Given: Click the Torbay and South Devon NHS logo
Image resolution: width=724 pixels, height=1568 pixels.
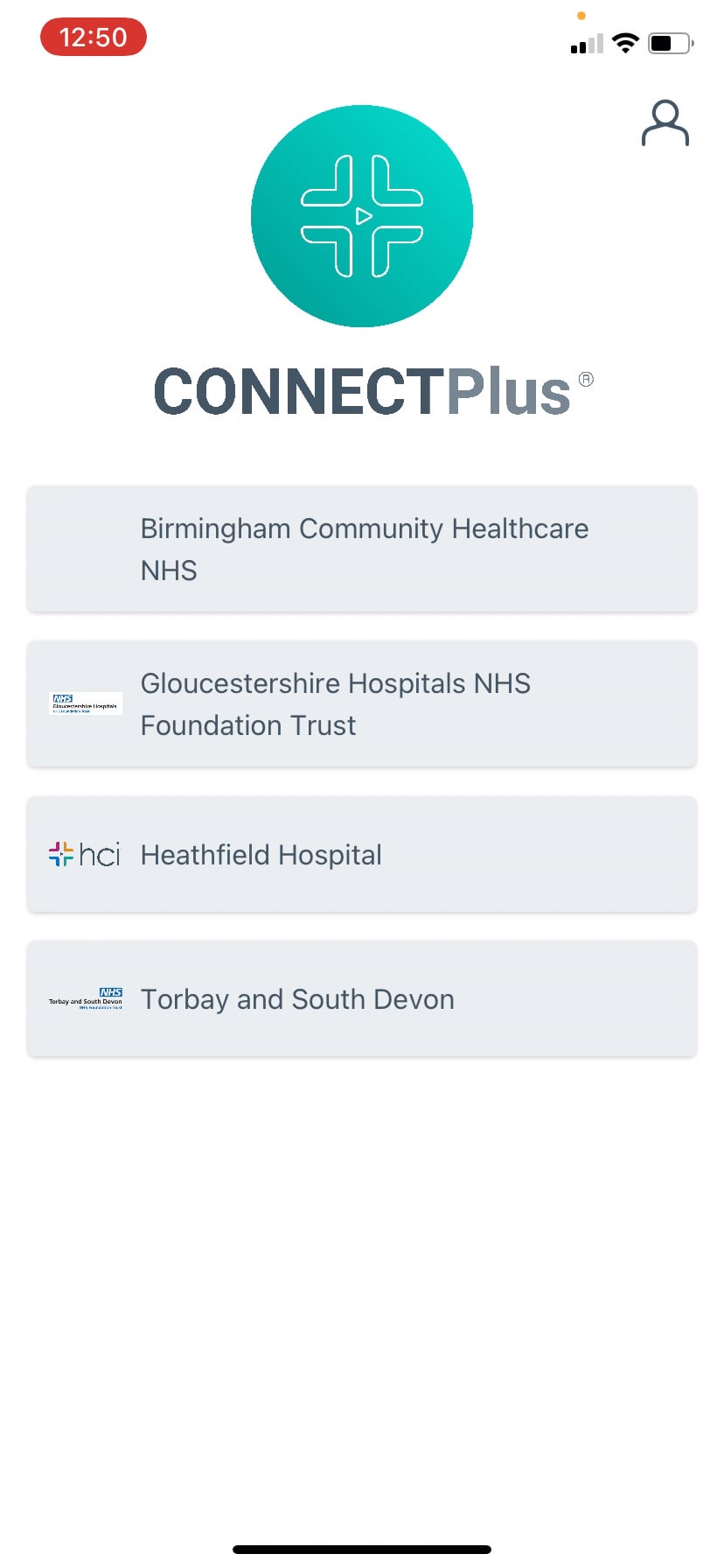Looking at the screenshot, I should point(86,998).
